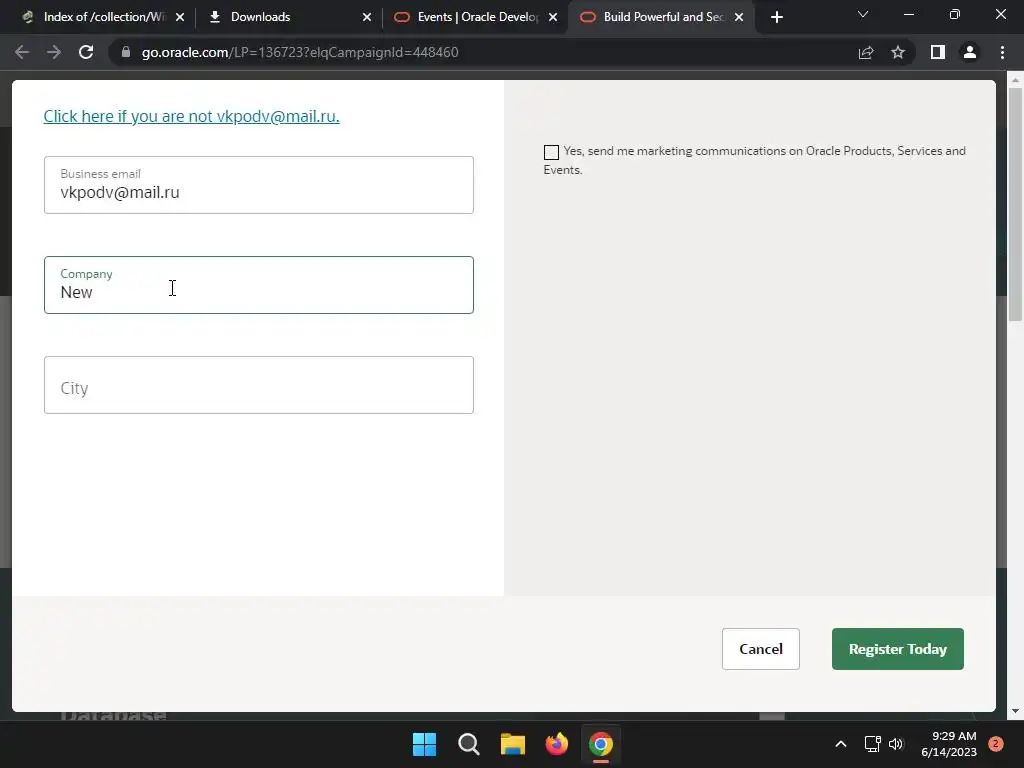The width and height of the screenshot is (1024, 768).
Task: View site security lock icon
Action: click(126, 52)
